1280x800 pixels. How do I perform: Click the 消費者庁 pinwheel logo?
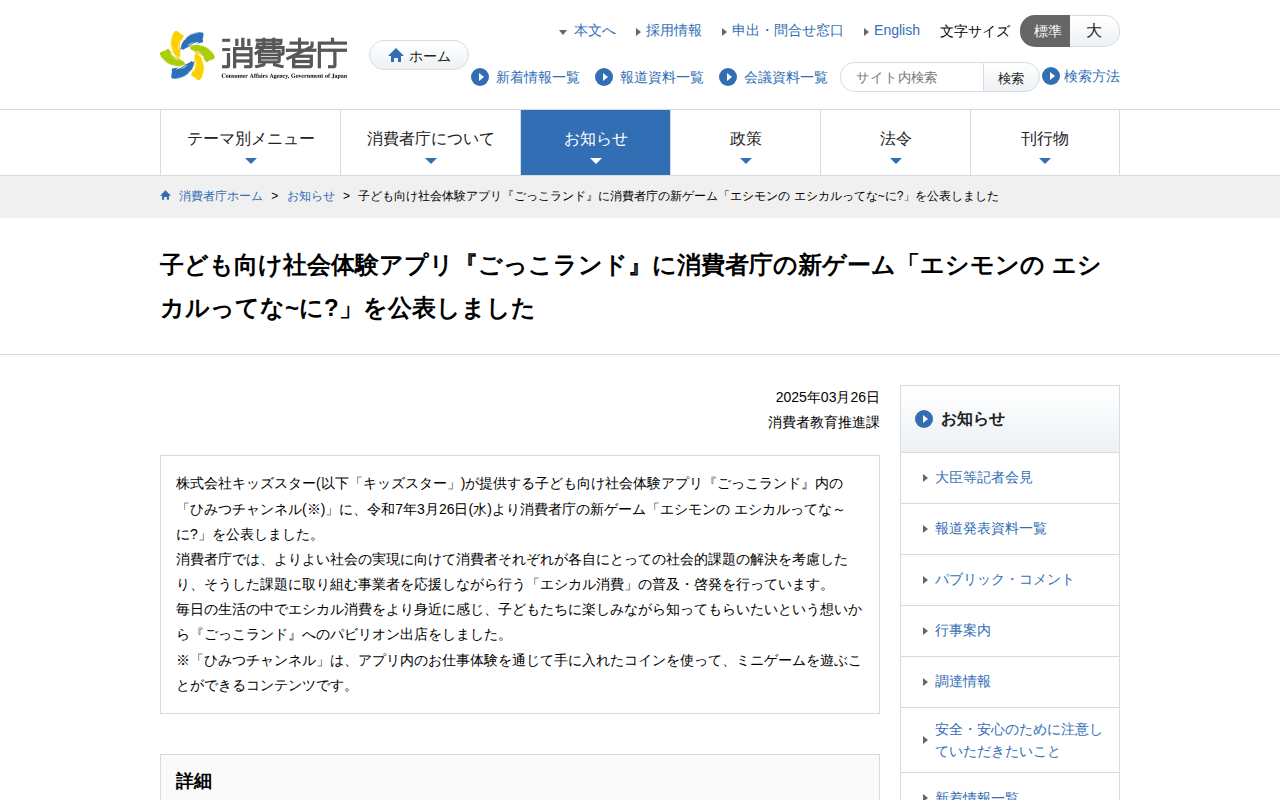tap(185, 55)
